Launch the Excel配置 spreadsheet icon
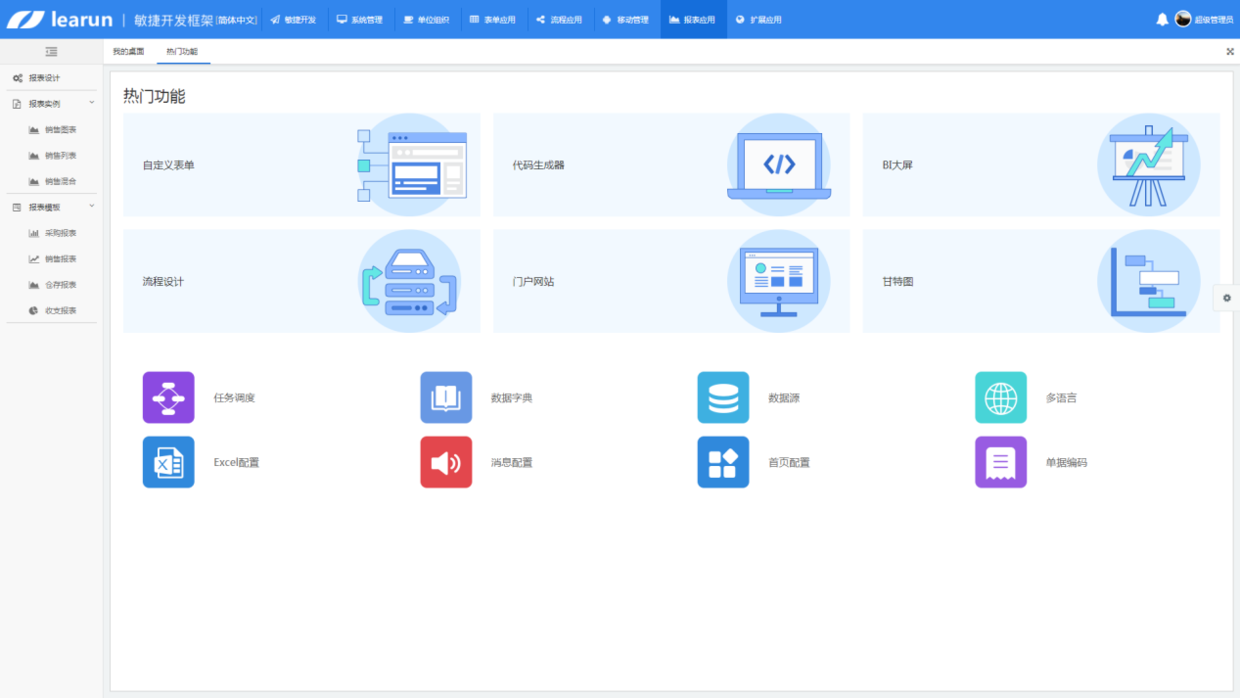This screenshot has height=698, width=1240. point(168,462)
